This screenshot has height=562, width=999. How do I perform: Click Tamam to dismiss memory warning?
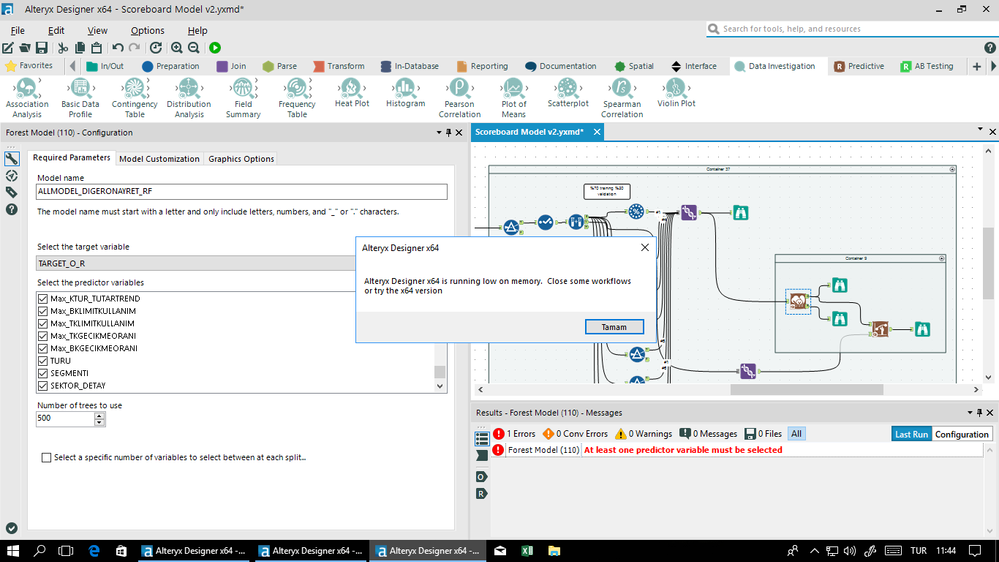pyautogui.click(x=614, y=327)
